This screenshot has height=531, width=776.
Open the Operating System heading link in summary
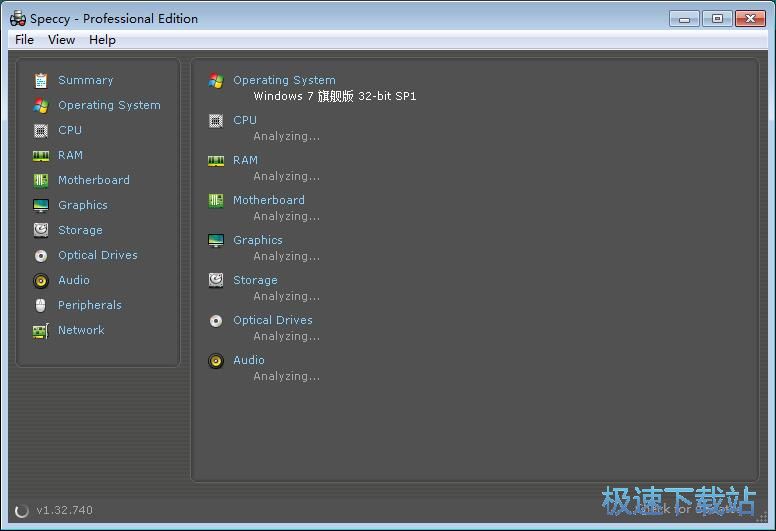[284, 80]
